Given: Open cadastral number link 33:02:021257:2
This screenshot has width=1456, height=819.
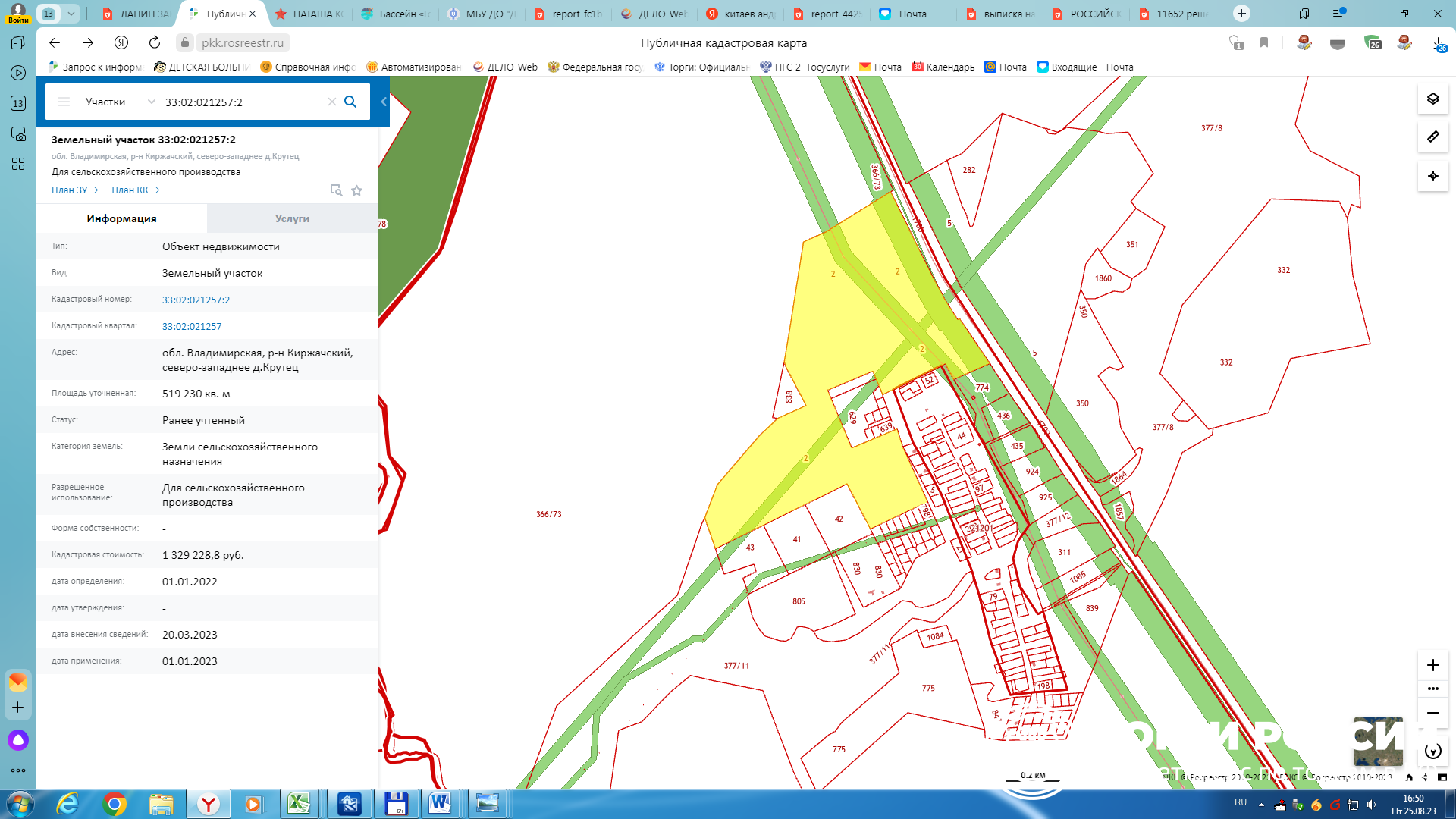Looking at the screenshot, I should tap(196, 300).
